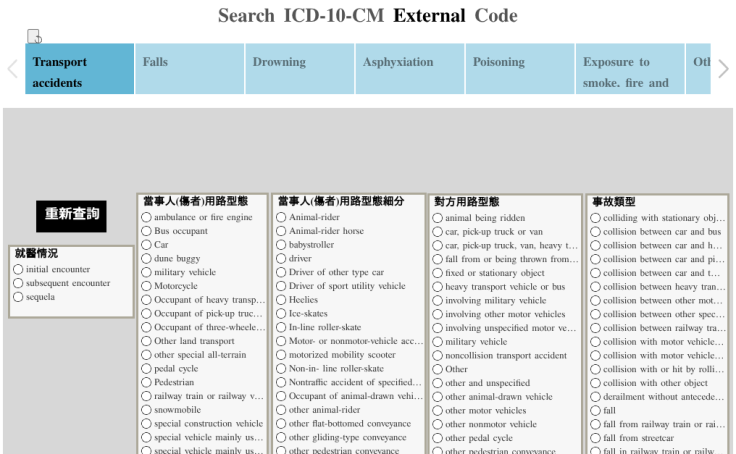
Task: Choose subsequent encounter option
Action: [18, 283]
